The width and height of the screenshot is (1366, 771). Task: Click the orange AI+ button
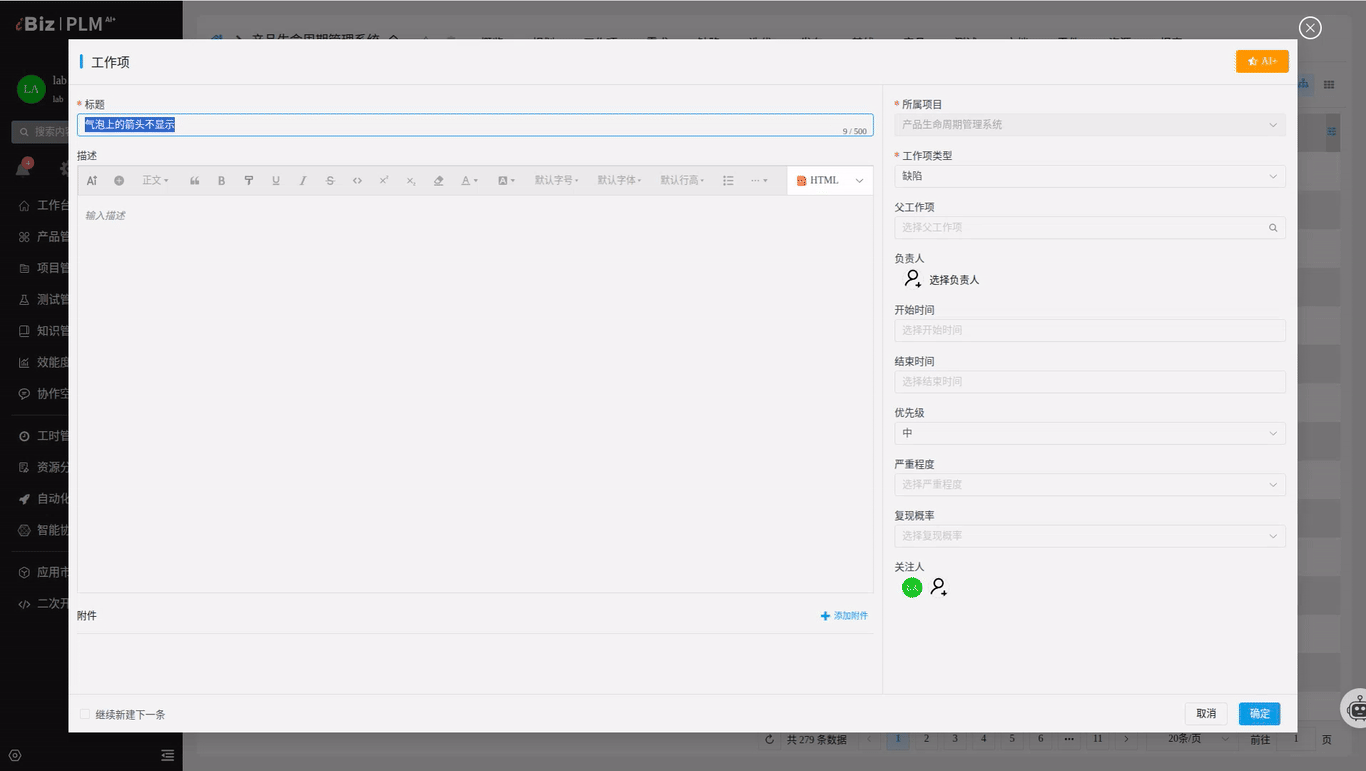tap(1262, 61)
